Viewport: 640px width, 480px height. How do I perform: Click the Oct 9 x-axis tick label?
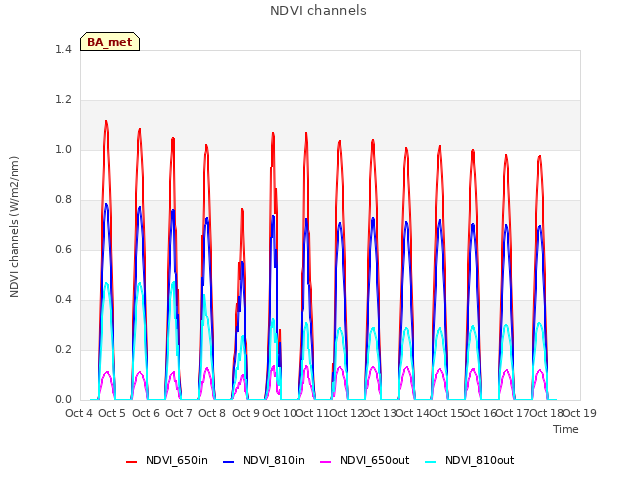click(x=246, y=413)
